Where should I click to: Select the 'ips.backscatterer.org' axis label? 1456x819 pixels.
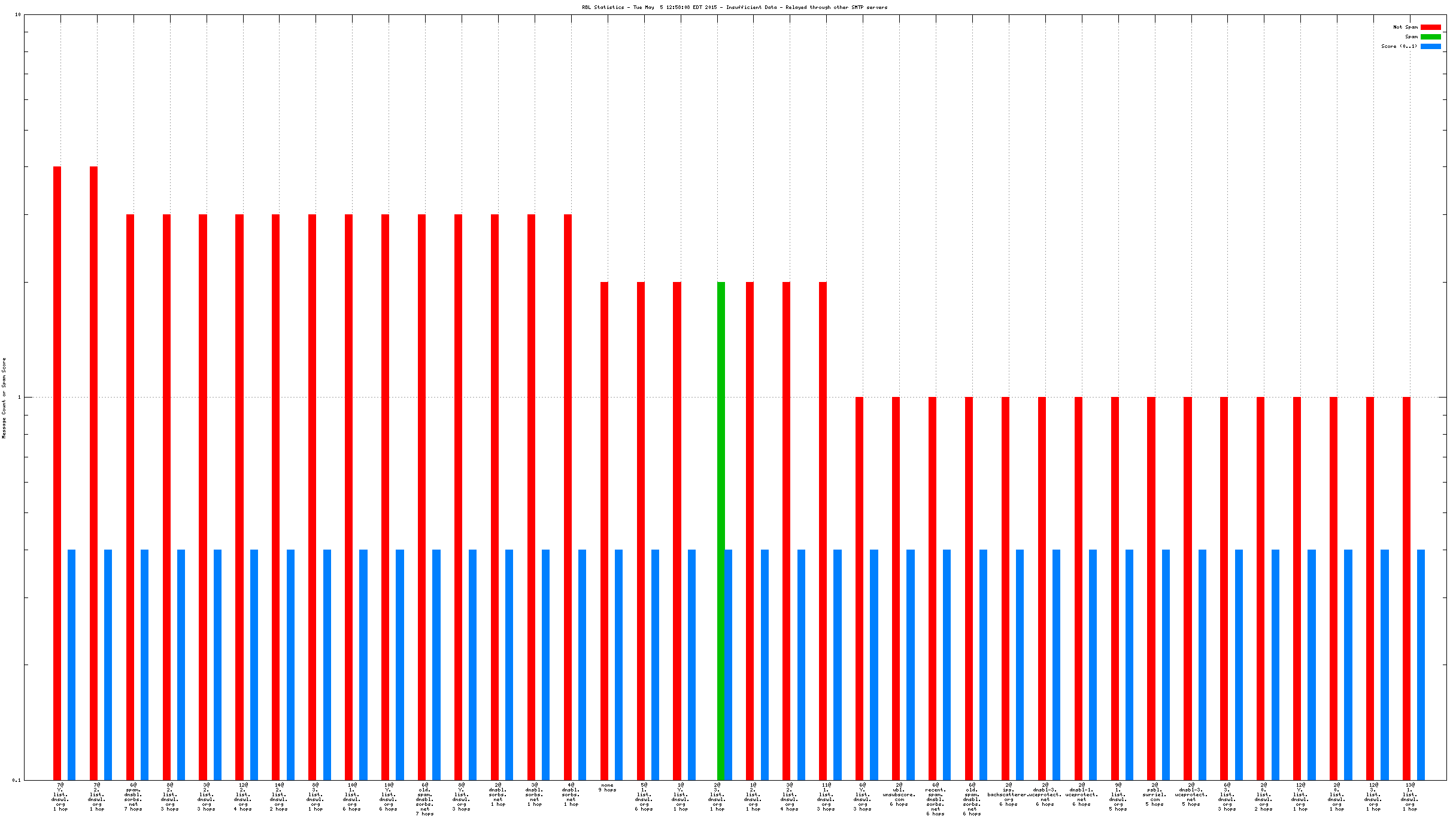[1009, 794]
